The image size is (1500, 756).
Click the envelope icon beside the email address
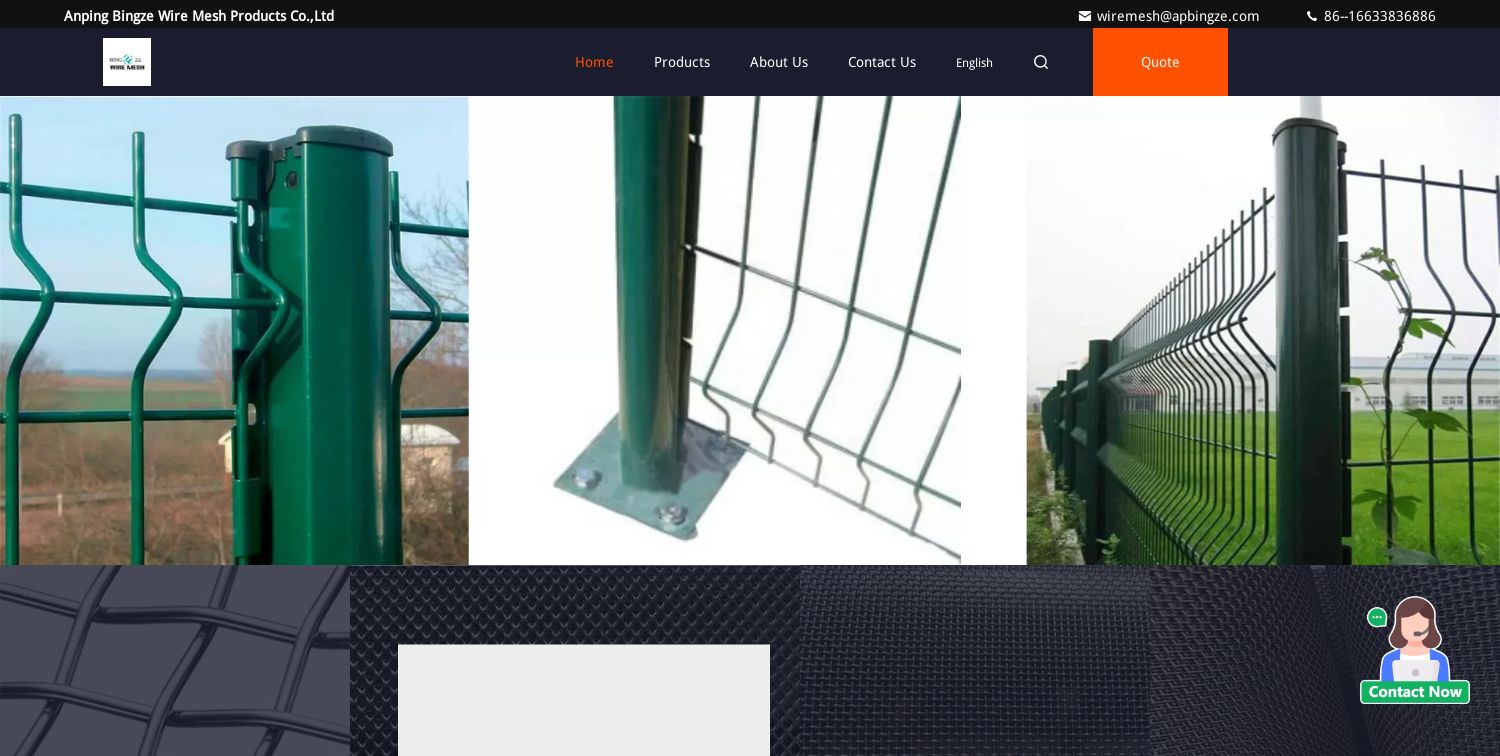pyautogui.click(x=1085, y=16)
